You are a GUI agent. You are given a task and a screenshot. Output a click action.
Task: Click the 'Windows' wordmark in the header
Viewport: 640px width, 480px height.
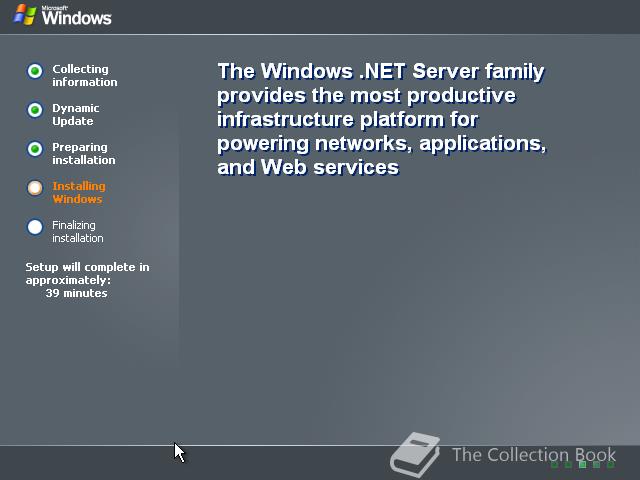pyautogui.click(x=76, y=18)
